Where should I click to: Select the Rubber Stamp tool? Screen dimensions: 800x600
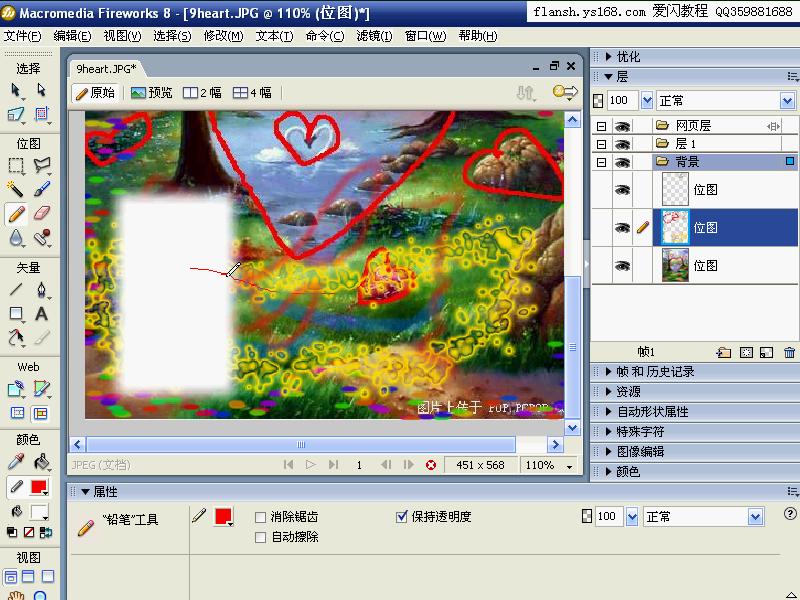42,237
